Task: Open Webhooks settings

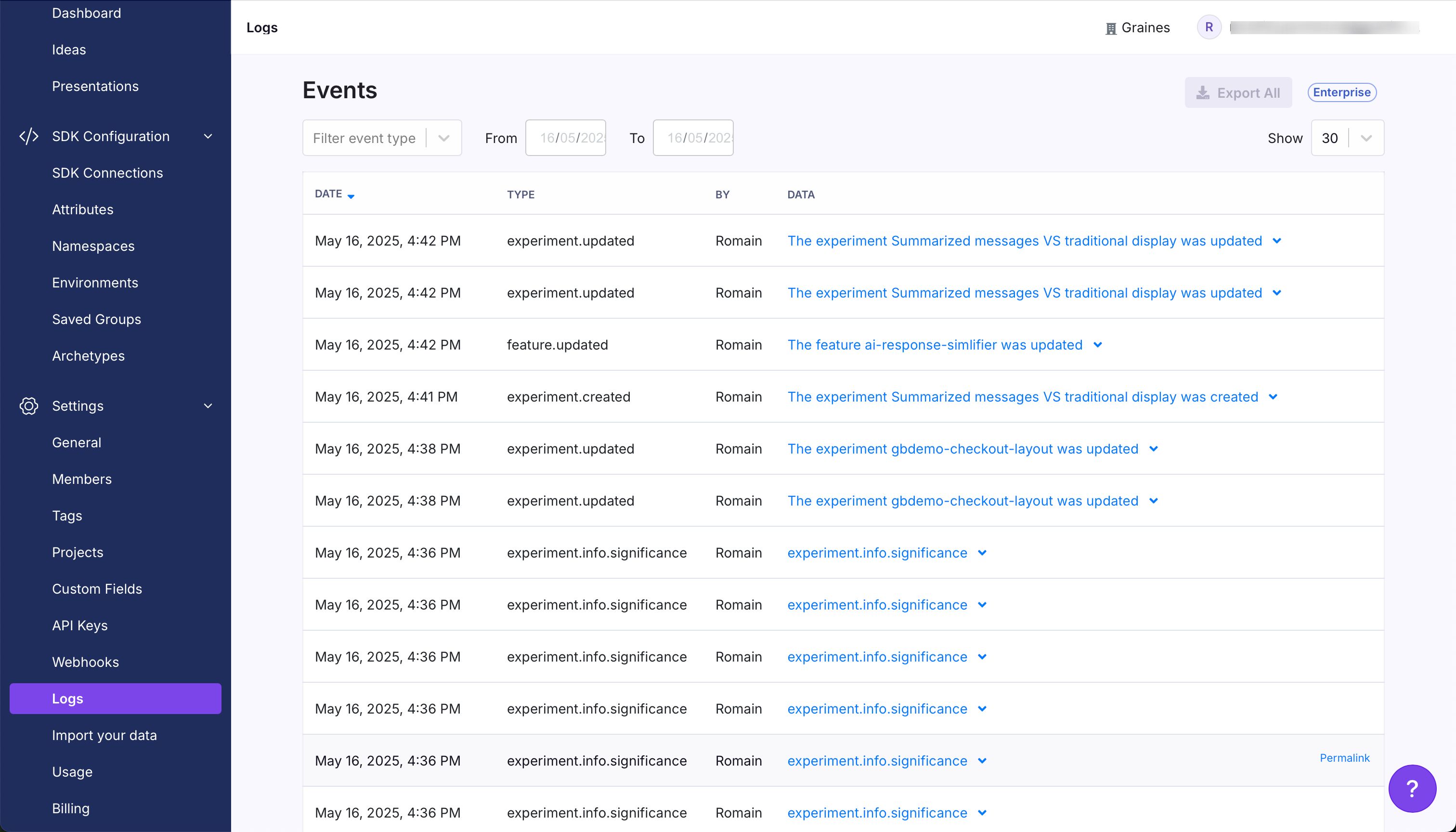Action: [x=86, y=662]
